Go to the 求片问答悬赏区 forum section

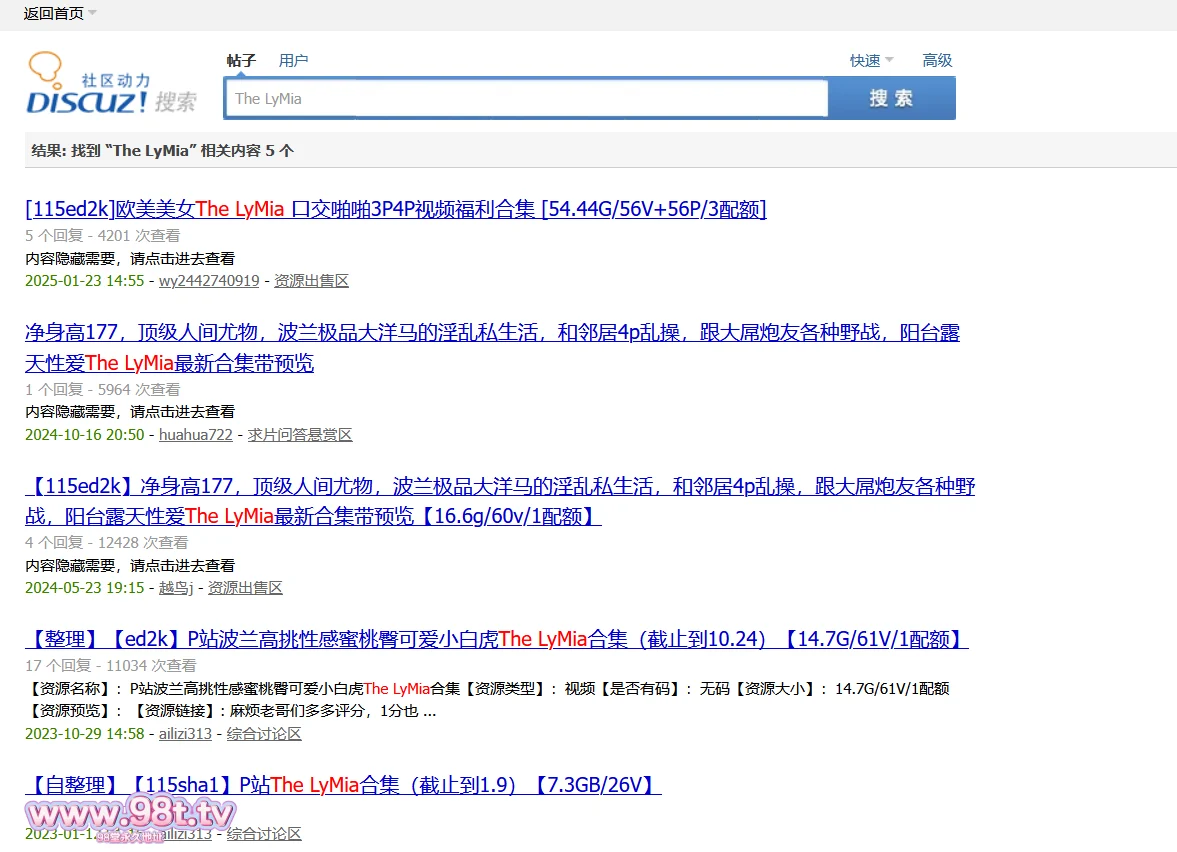click(x=300, y=435)
